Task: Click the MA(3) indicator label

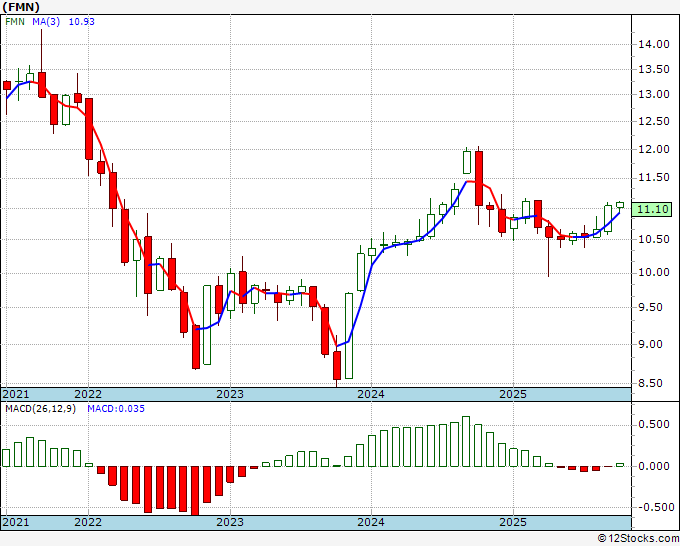Action: [x=46, y=22]
